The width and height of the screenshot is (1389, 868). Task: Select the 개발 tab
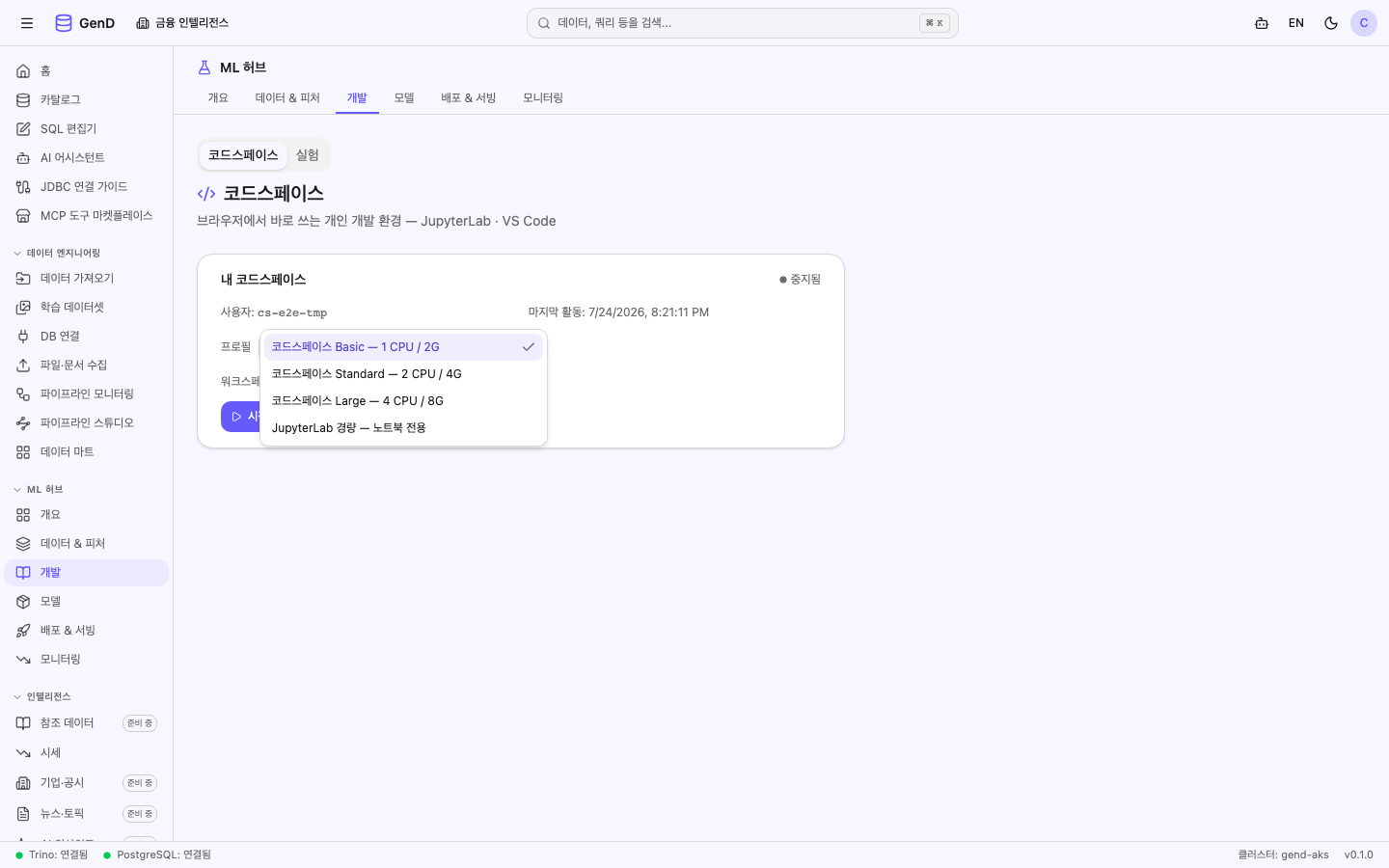[357, 98]
